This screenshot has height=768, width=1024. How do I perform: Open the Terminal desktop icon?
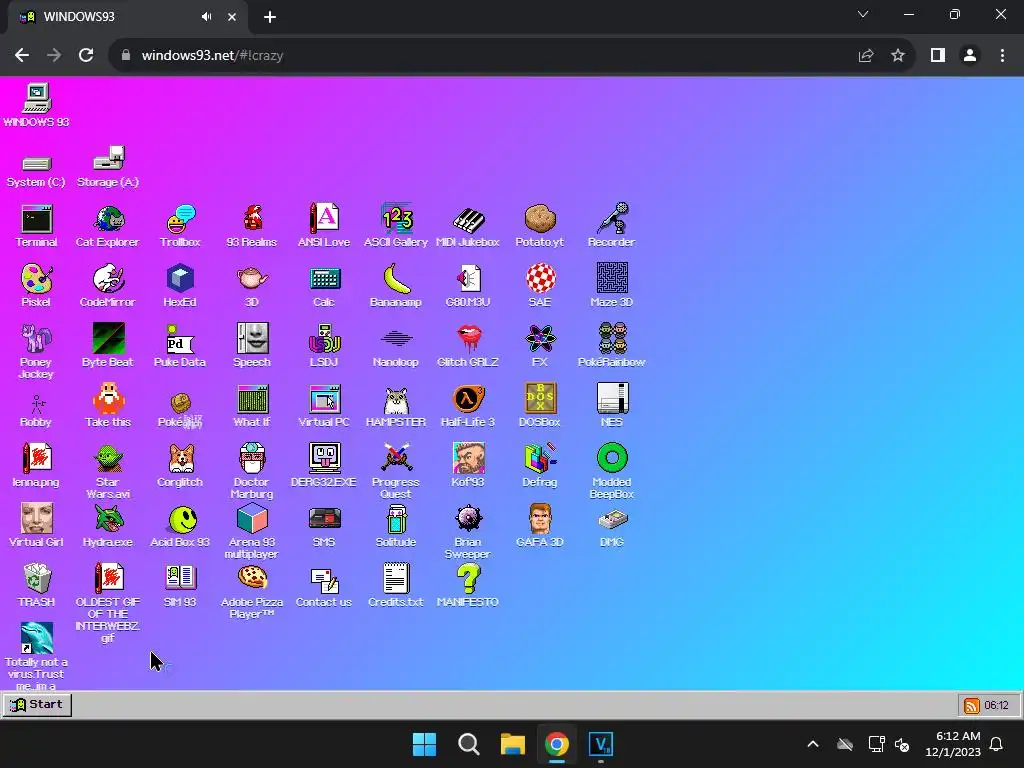(x=37, y=226)
